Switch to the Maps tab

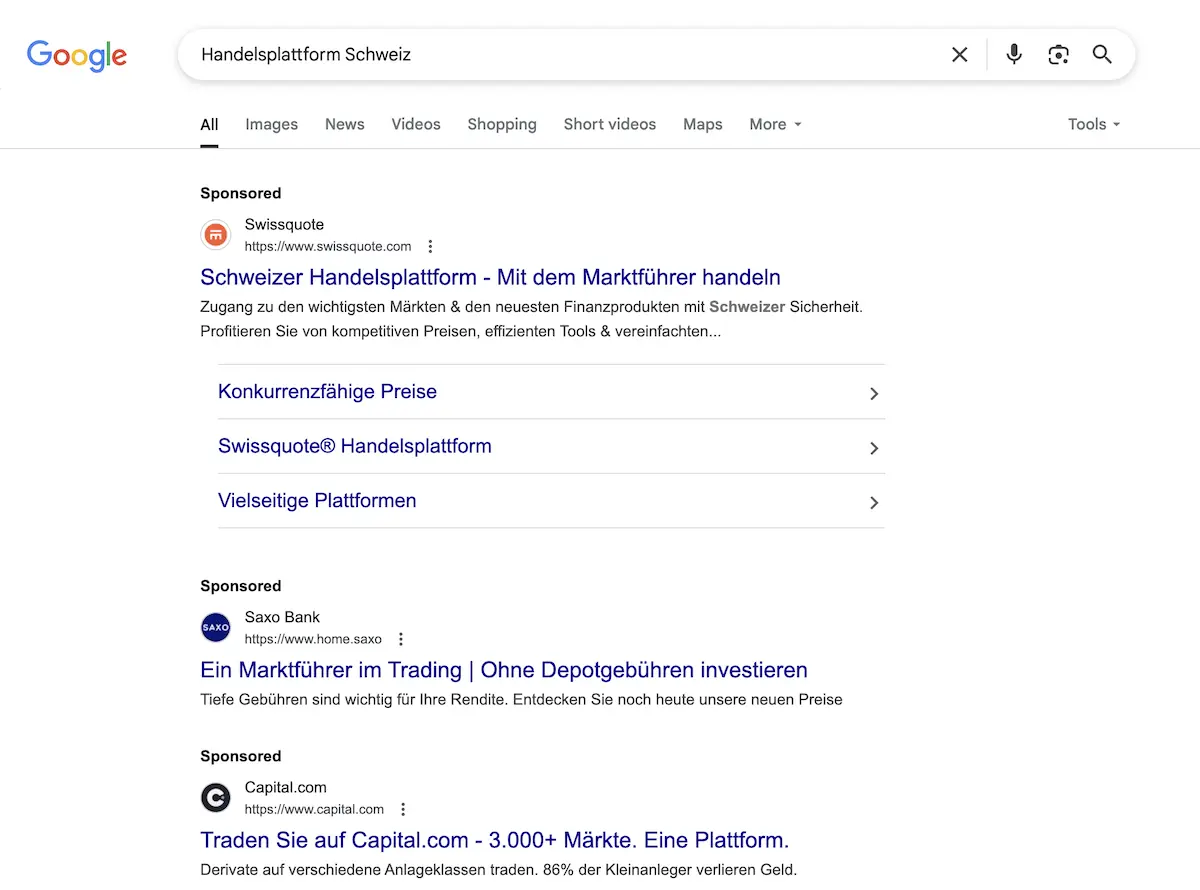(x=703, y=124)
